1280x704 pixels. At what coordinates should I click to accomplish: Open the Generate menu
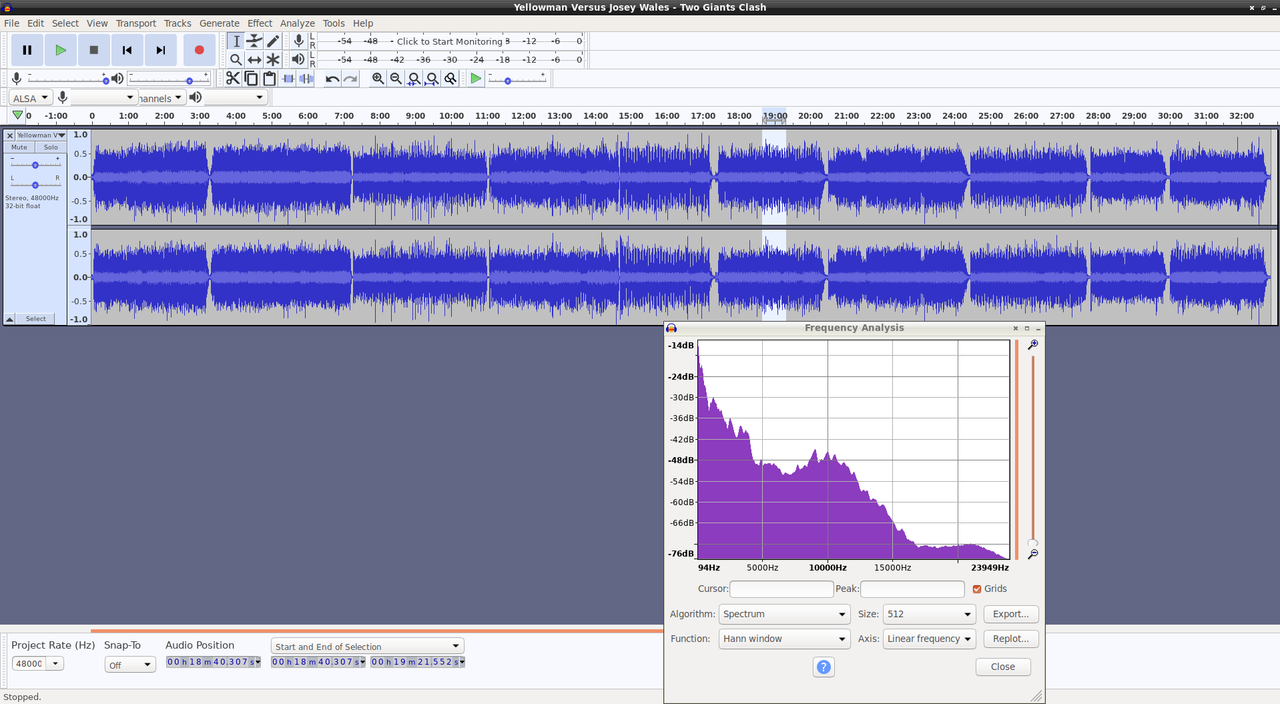pyautogui.click(x=219, y=23)
